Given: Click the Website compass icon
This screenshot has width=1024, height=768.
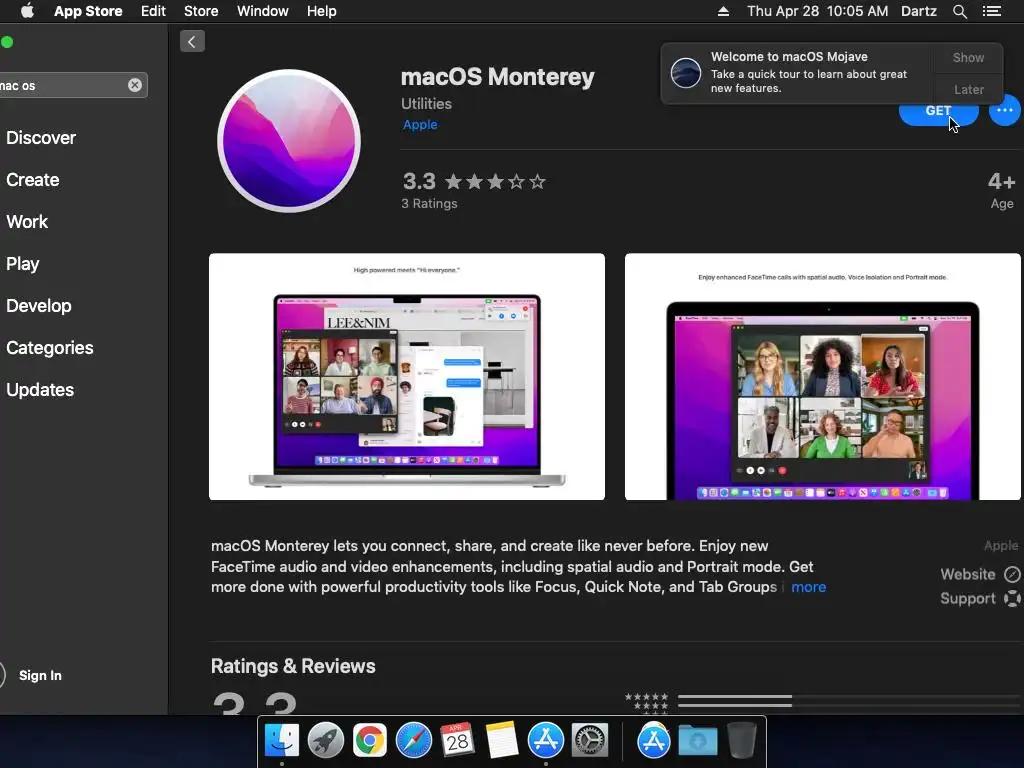Looking at the screenshot, I should (1012, 574).
